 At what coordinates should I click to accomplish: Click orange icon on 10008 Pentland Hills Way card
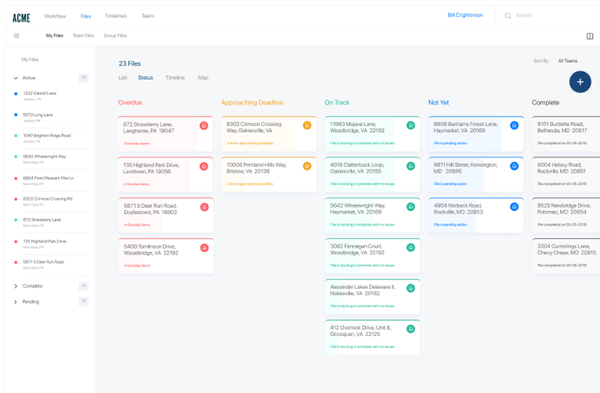pos(307,166)
